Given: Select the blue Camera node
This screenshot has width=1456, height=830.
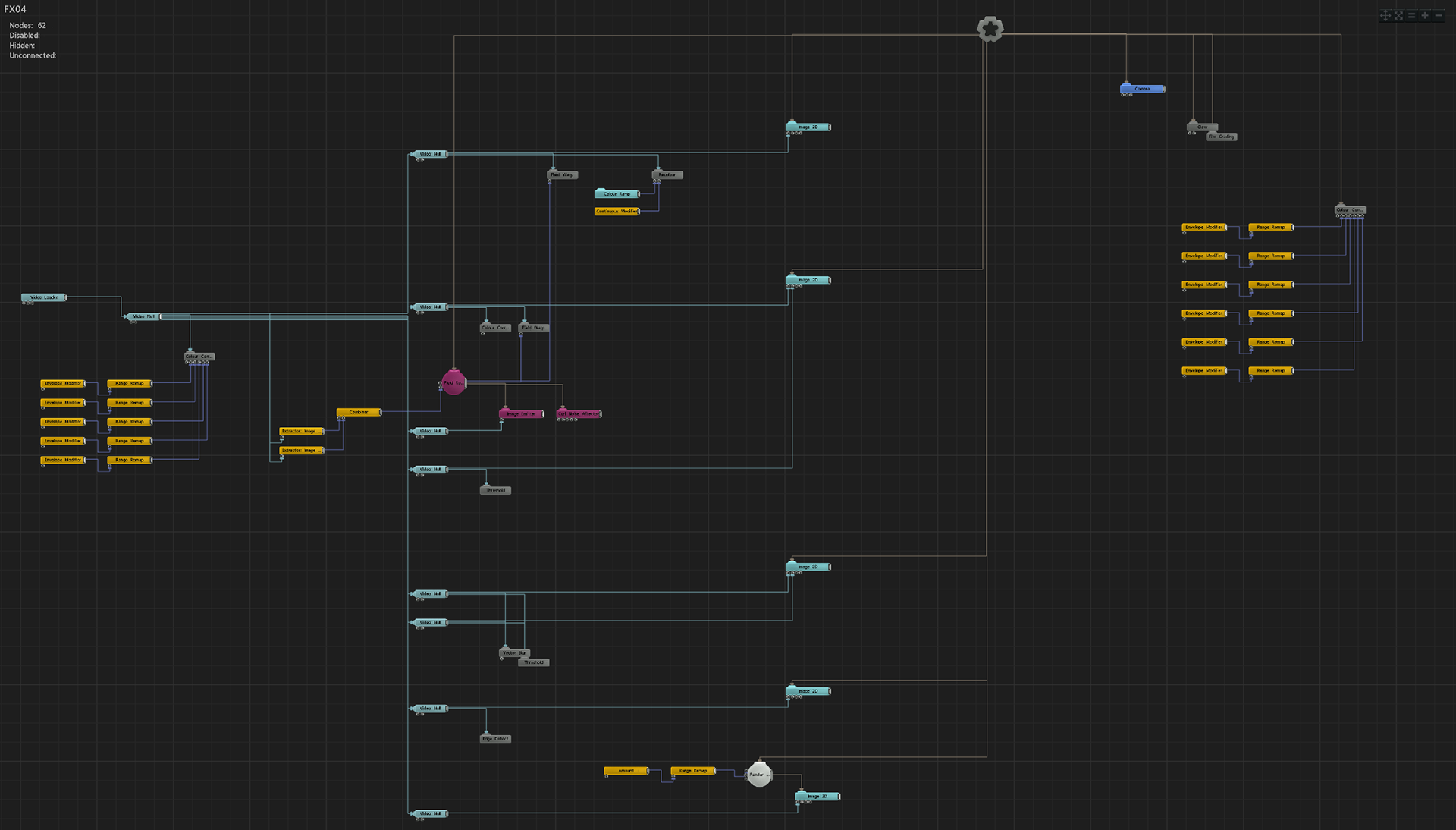Looking at the screenshot, I should tap(1142, 89).
